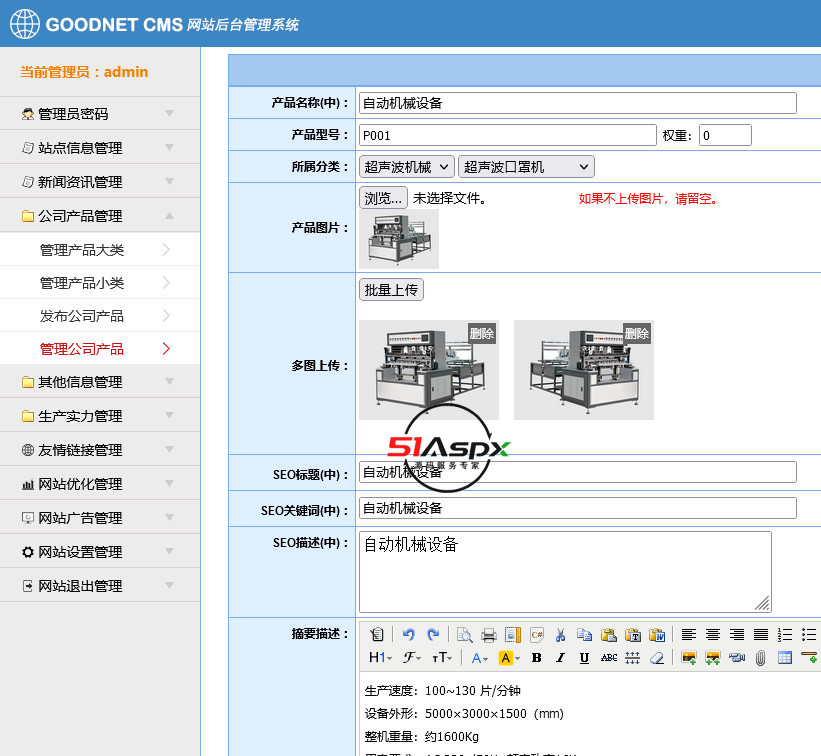821x756 pixels.
Task: Open the editor preview icon
Action: pos(464,635)
